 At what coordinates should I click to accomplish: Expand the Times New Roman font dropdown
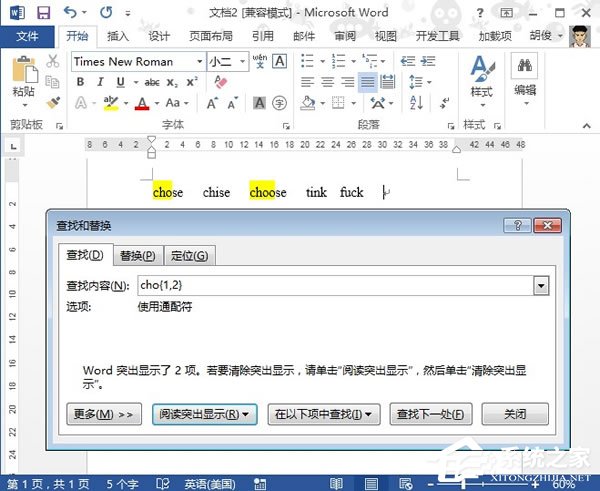tap(200, 61)
